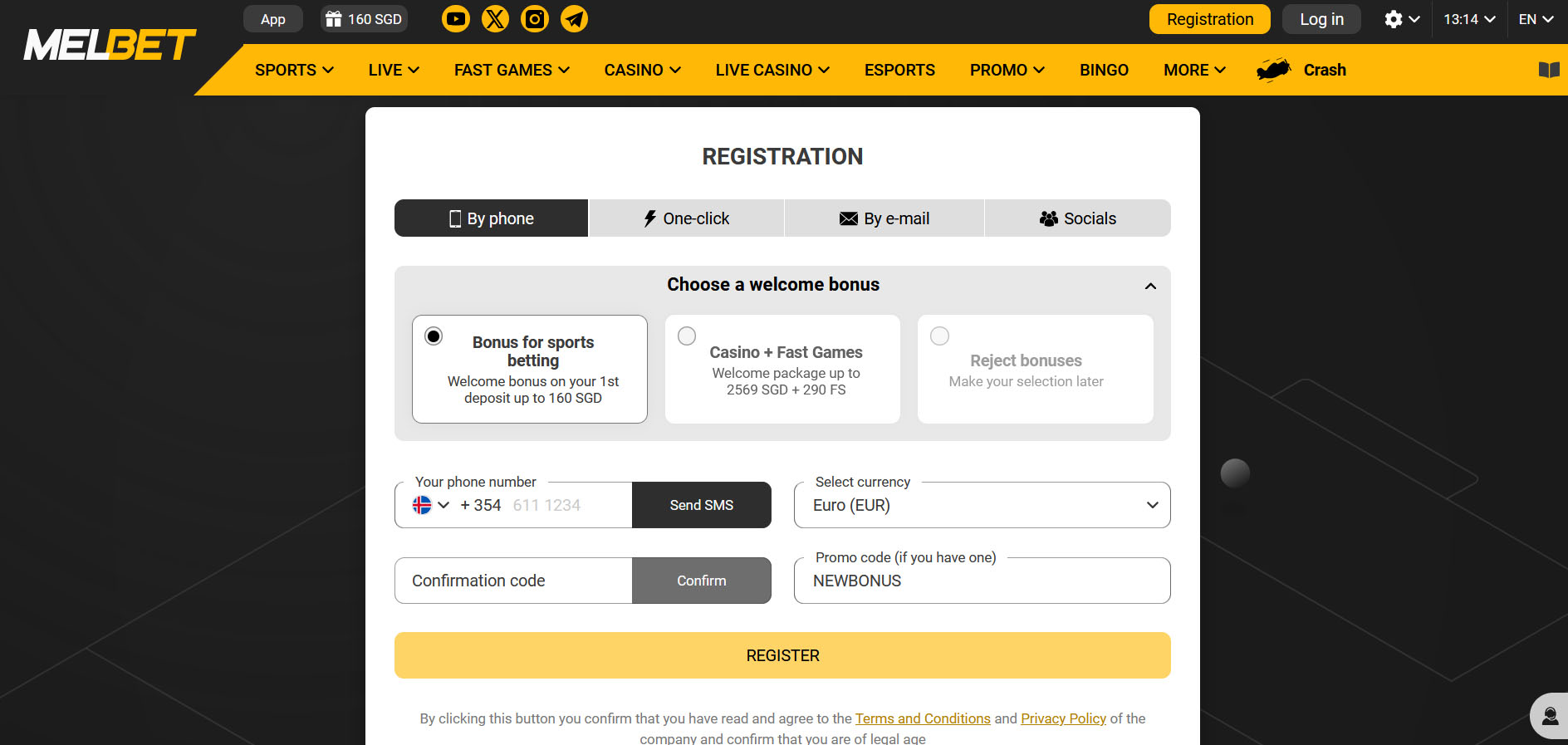1568x745 pixels.
Task: Expand the FAST GAMES menu
Action: pos(512,70)
